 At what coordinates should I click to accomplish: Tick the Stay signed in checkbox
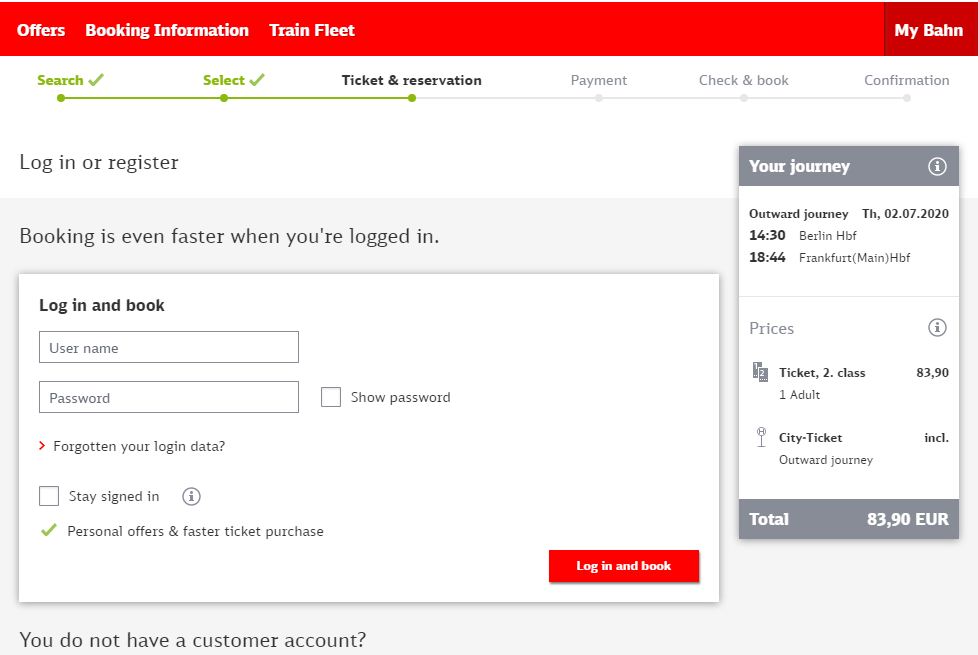coord(49,496)
